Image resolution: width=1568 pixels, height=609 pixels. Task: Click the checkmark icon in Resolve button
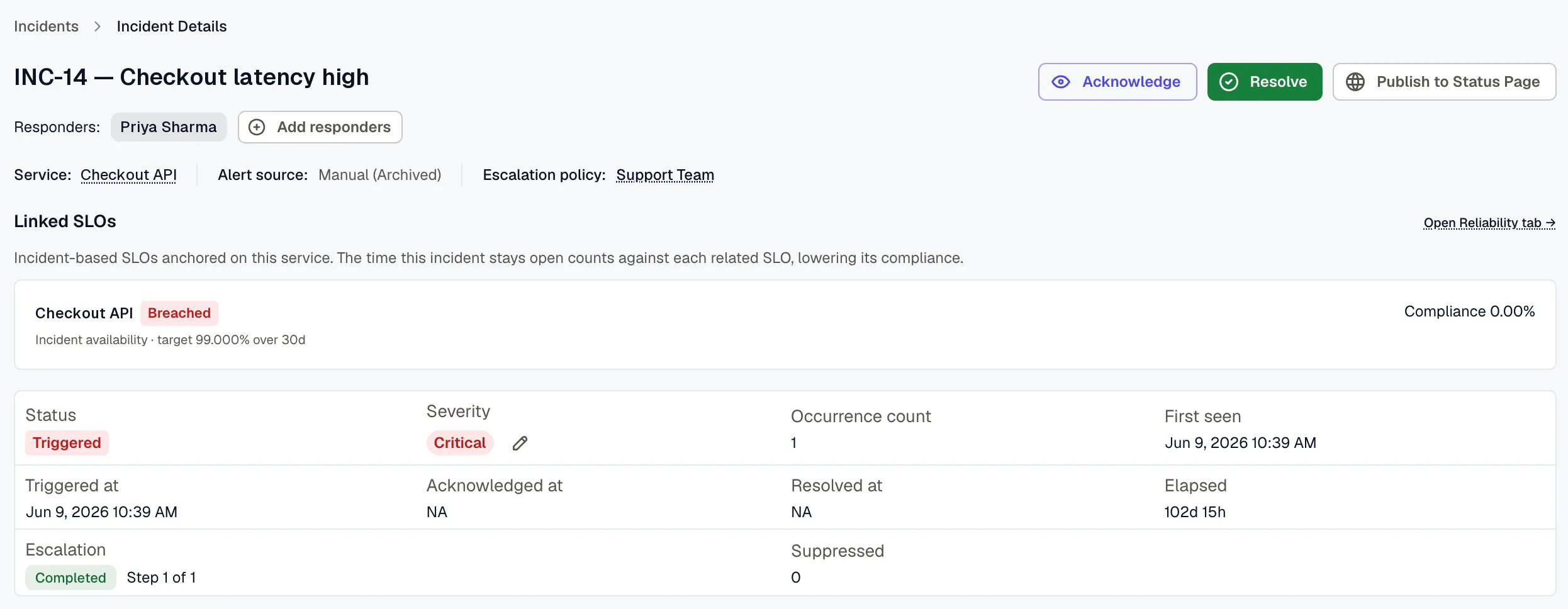pos(1229,82)
